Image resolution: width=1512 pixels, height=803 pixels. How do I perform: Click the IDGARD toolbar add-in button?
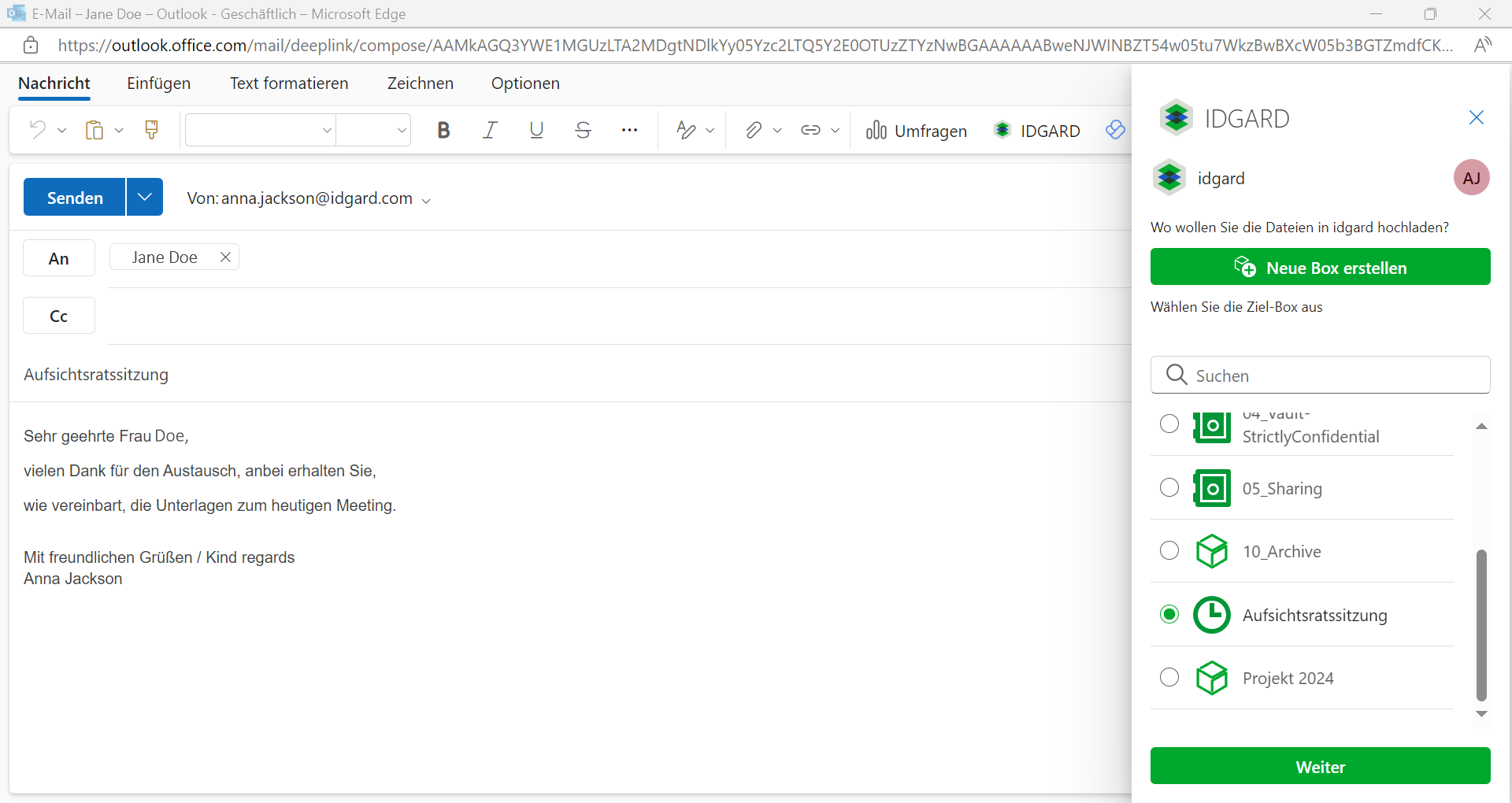(1037, 131)
